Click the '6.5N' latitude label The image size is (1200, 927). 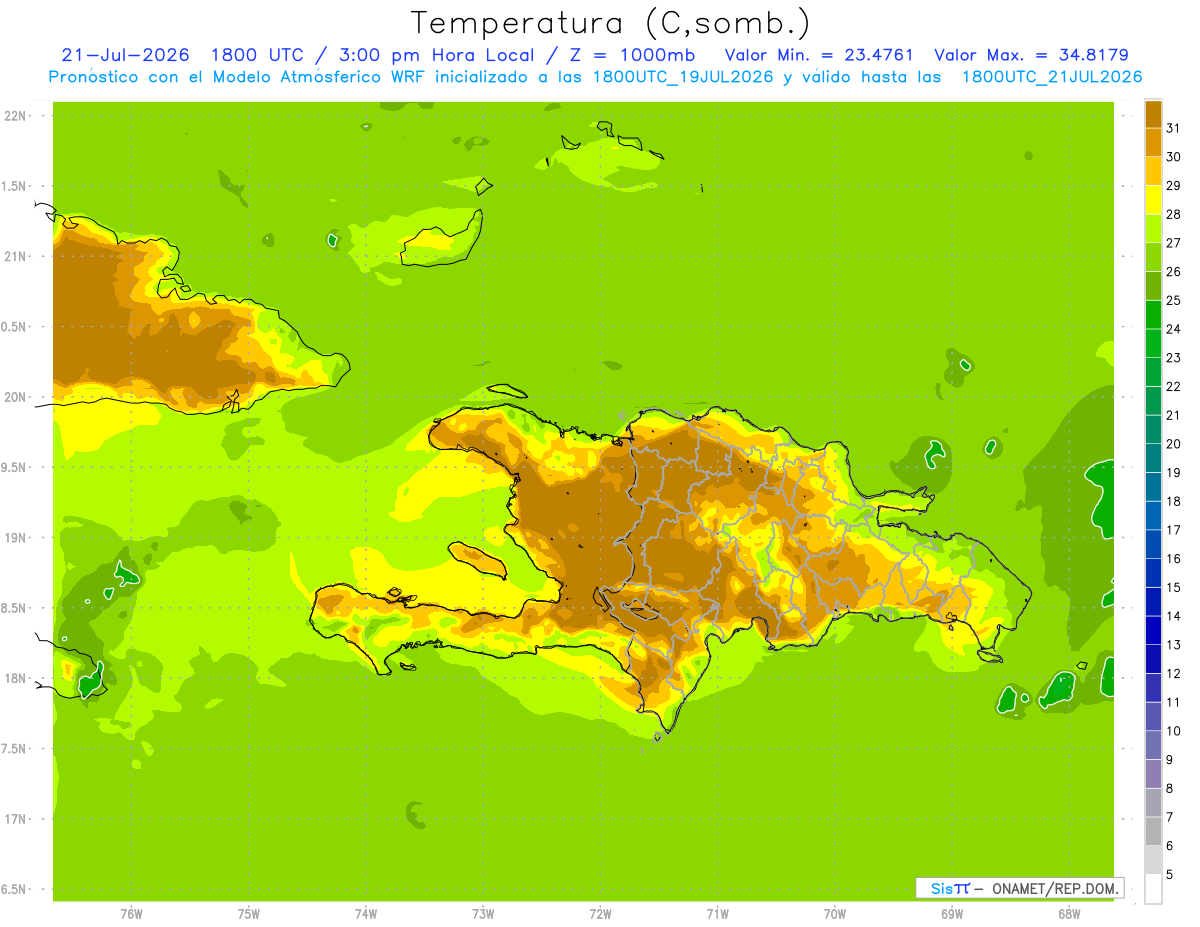tap(14, 889)
